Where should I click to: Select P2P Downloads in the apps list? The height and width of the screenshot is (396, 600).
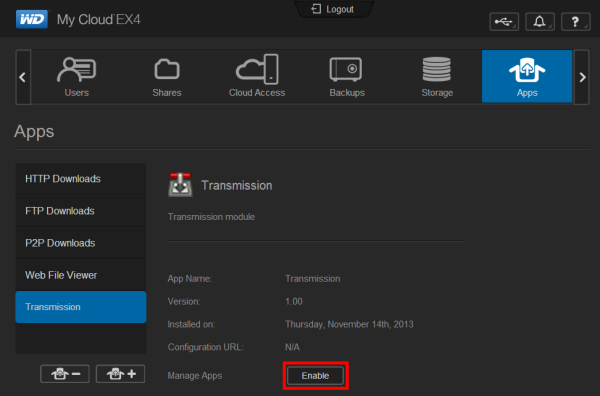[x=81, y=243]
